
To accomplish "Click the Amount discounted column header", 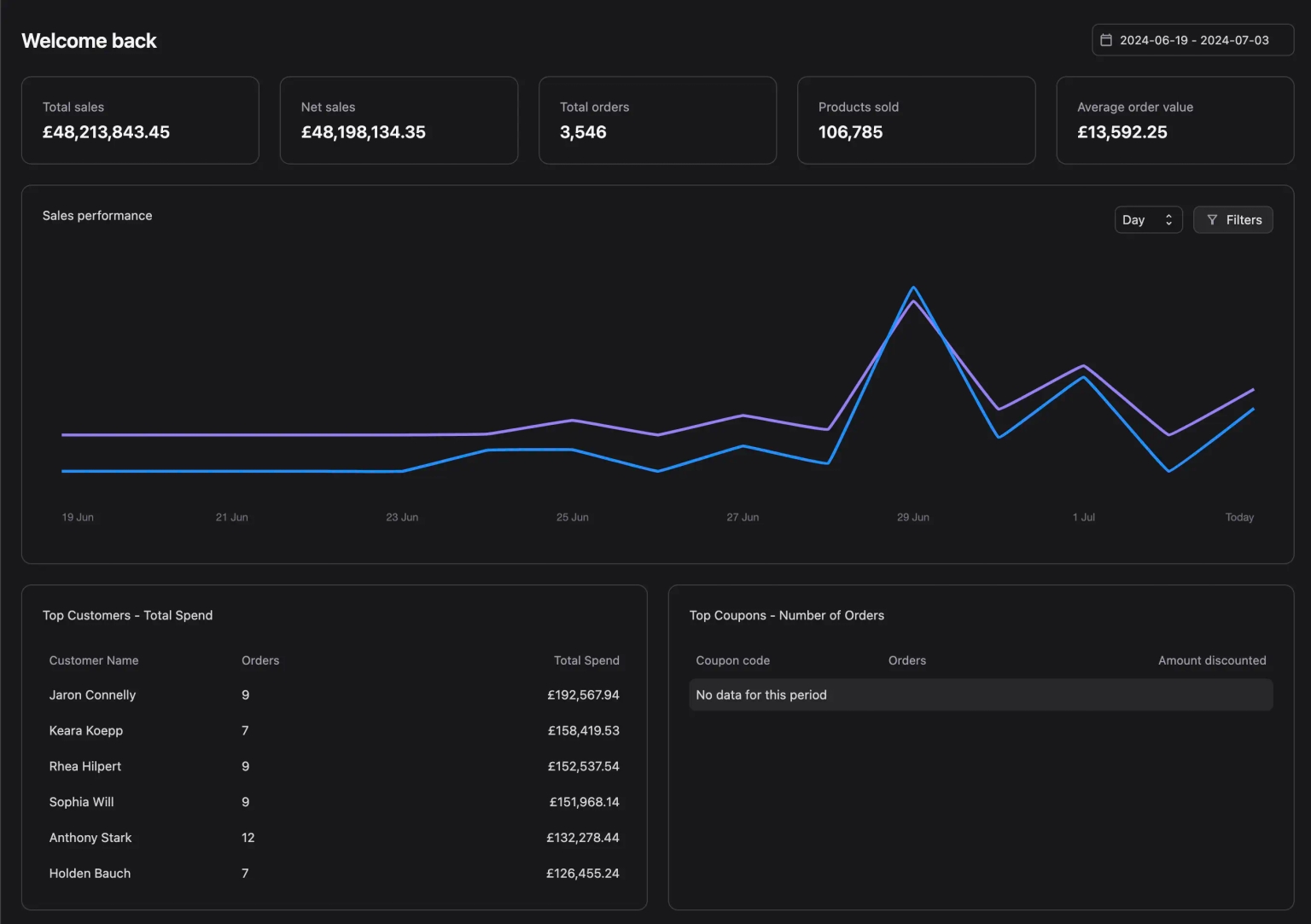I will [1212, 660].
